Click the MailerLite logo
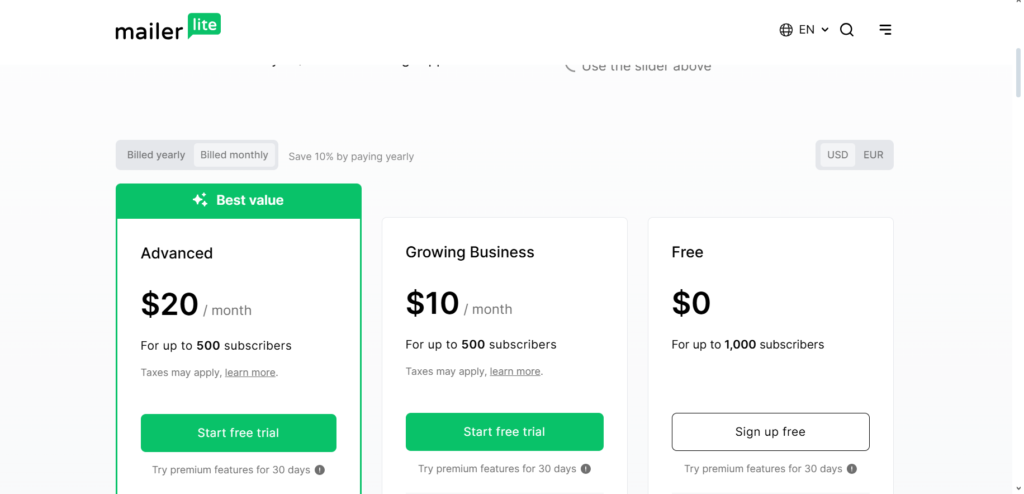The height and width of the screenshot is (494, 1024). coord(168,27)
